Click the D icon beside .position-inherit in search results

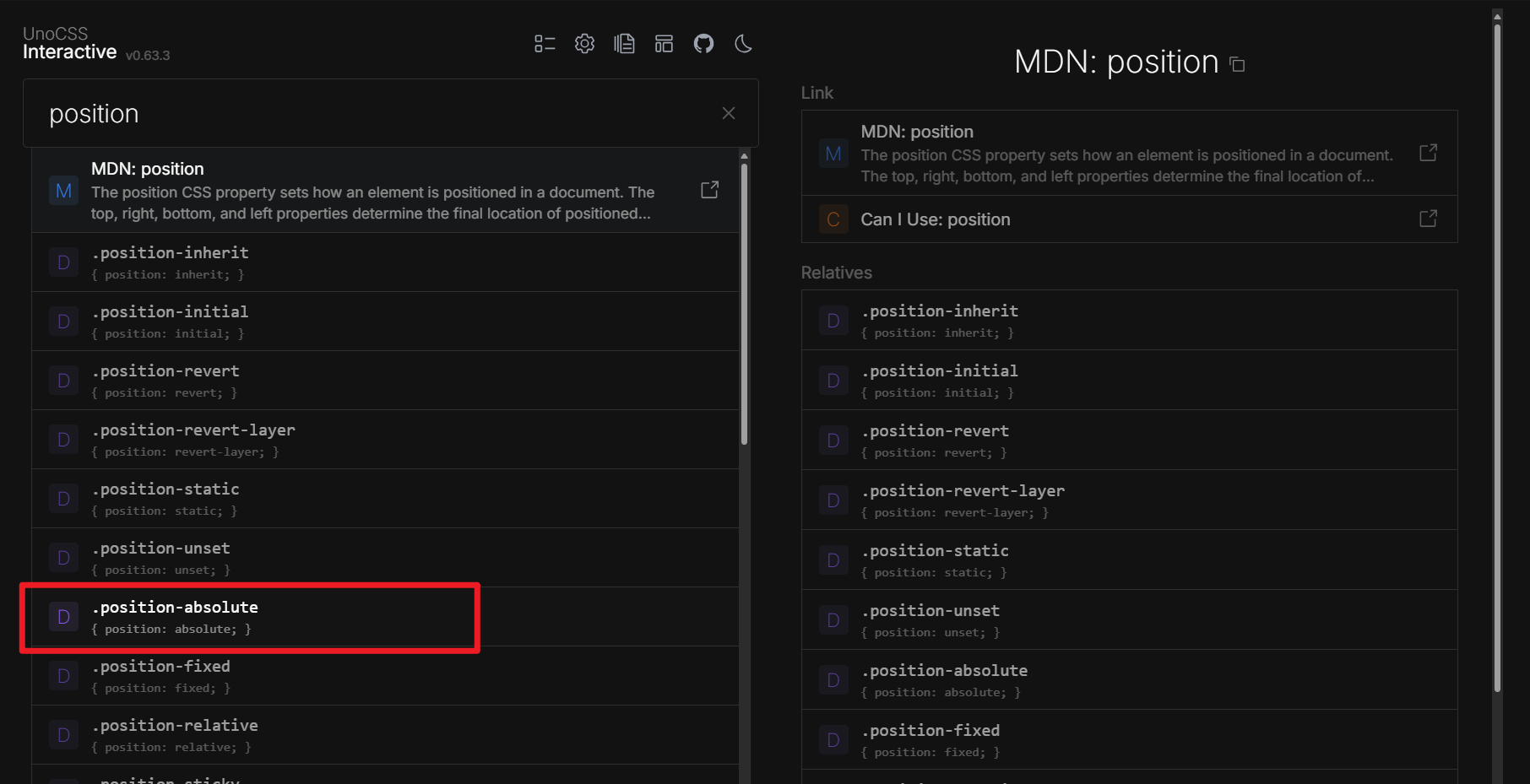click(x=63, y=262)
